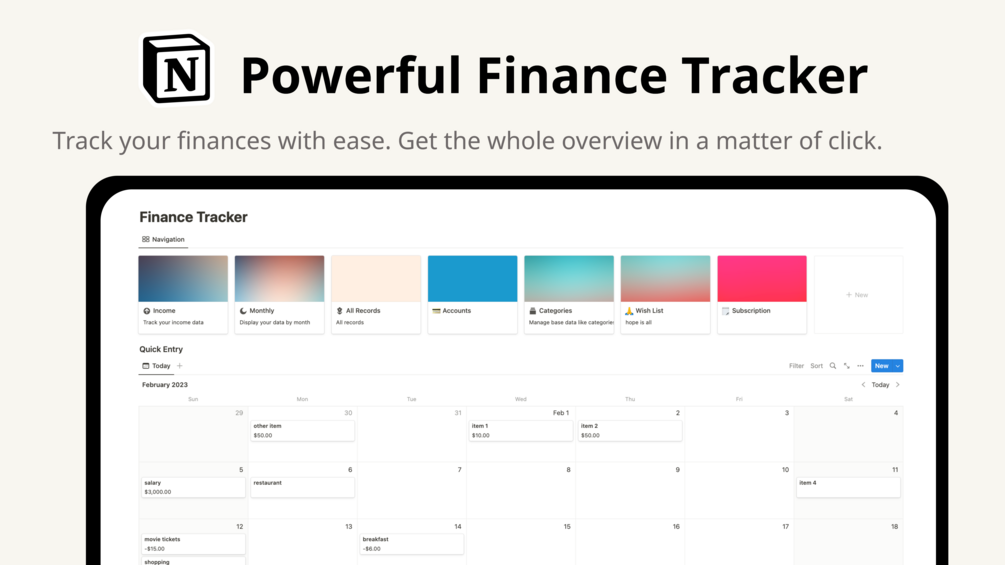The width and height of the screenshot is (1005, 565).
Task: Open the three-dots more options menu
Action: 860,366
